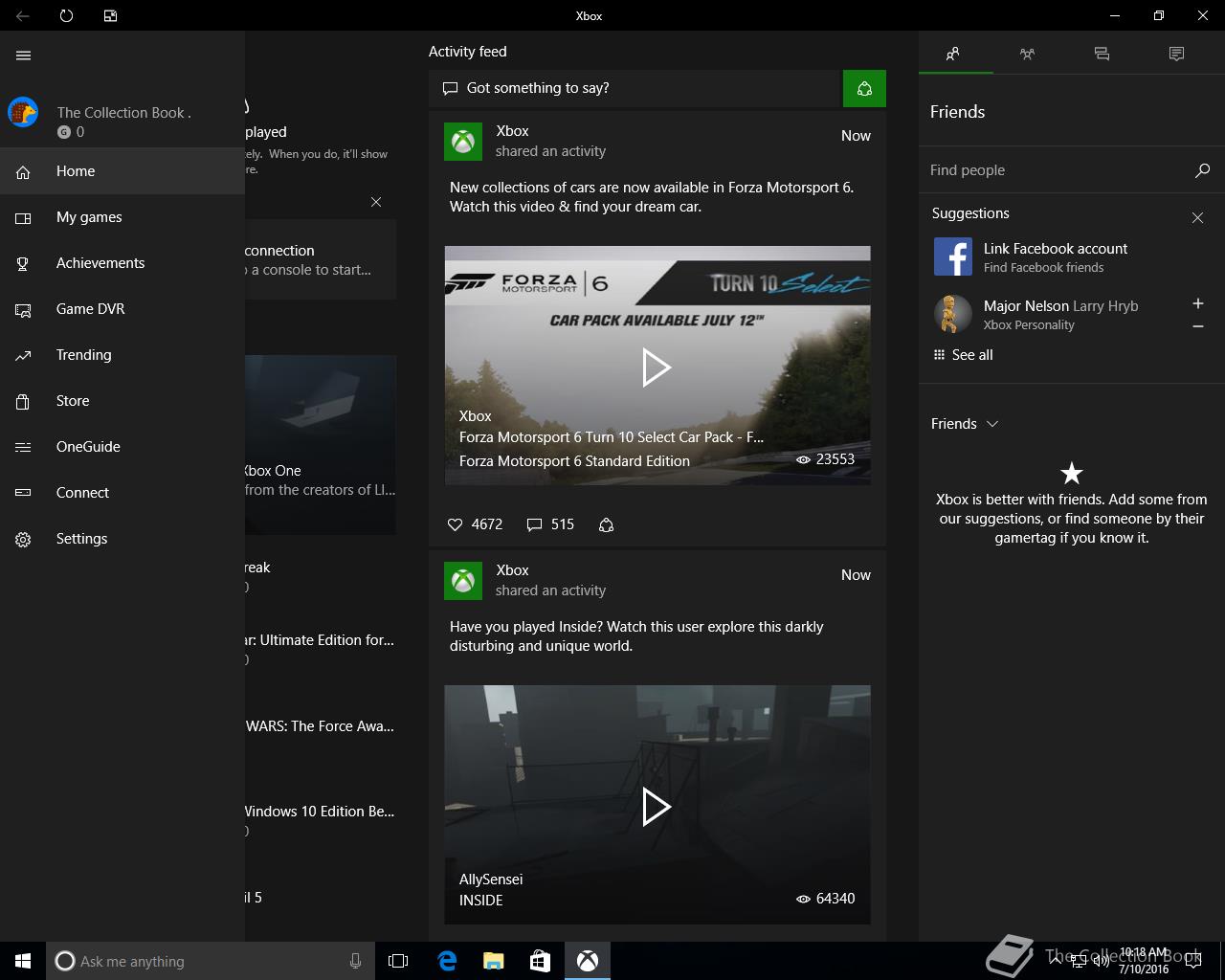
Task: Play the INSIDE video by AllySensei
Action: [657, 807]
